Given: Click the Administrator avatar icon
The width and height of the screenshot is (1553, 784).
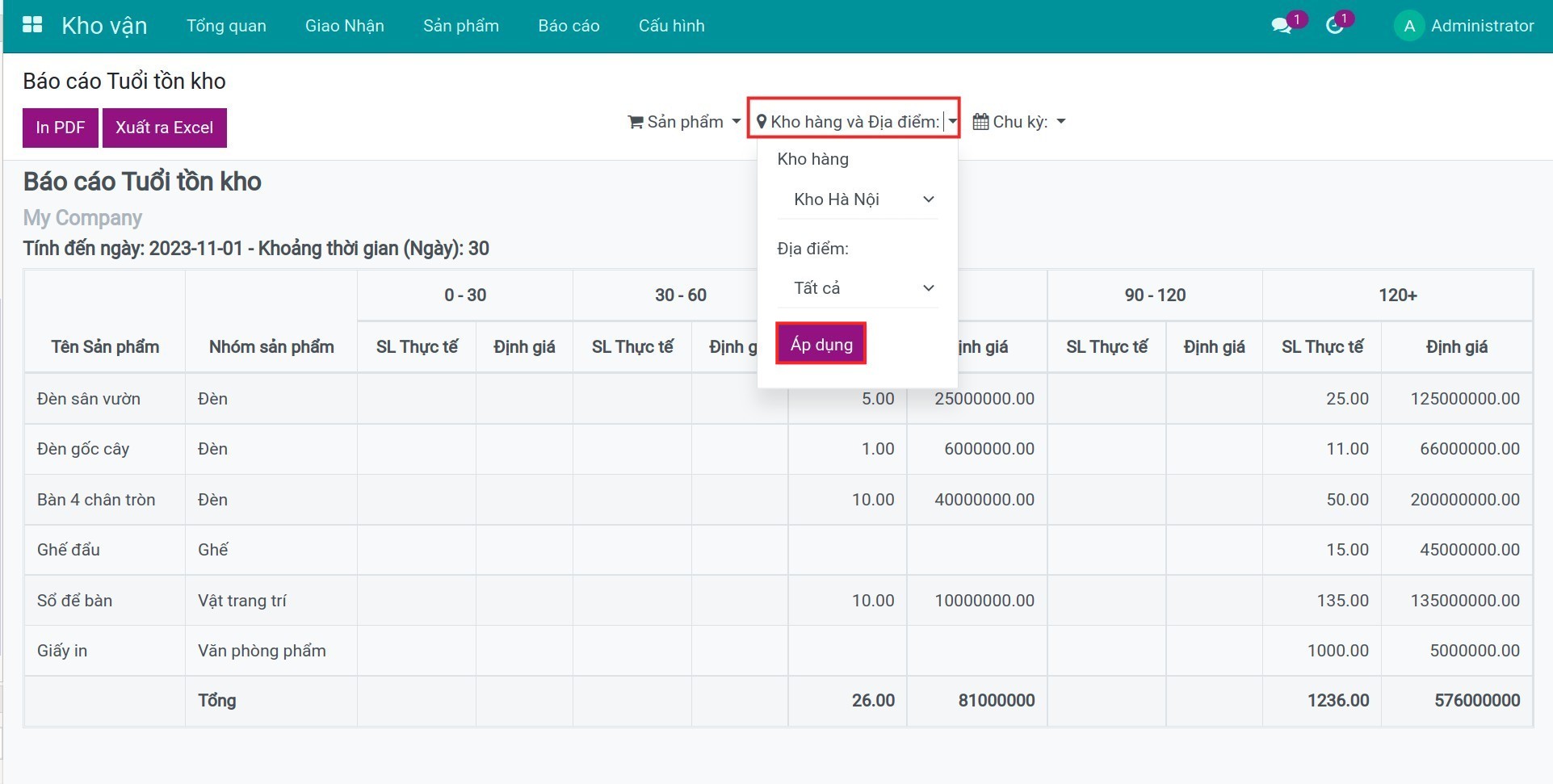Looking at the screenshot, I should pyautogui.click(x=1408, y=26).
